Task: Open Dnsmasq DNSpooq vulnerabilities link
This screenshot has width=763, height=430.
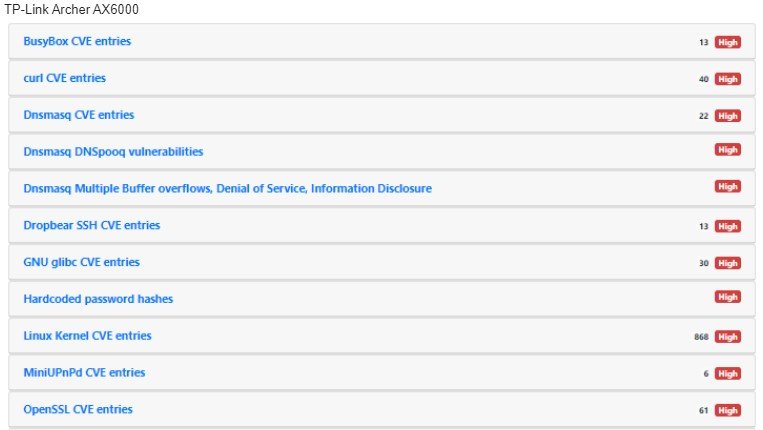Action: click(x=113, y=152)
